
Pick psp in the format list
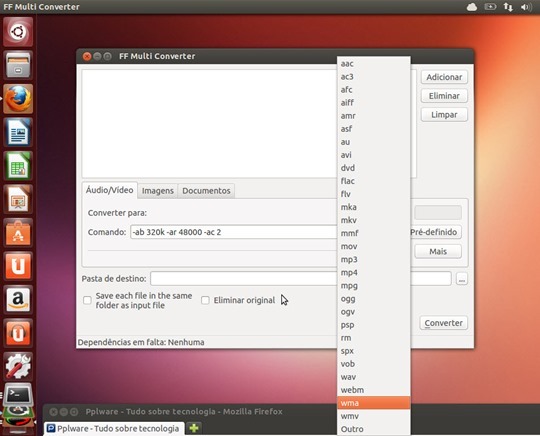pos(374,325)
